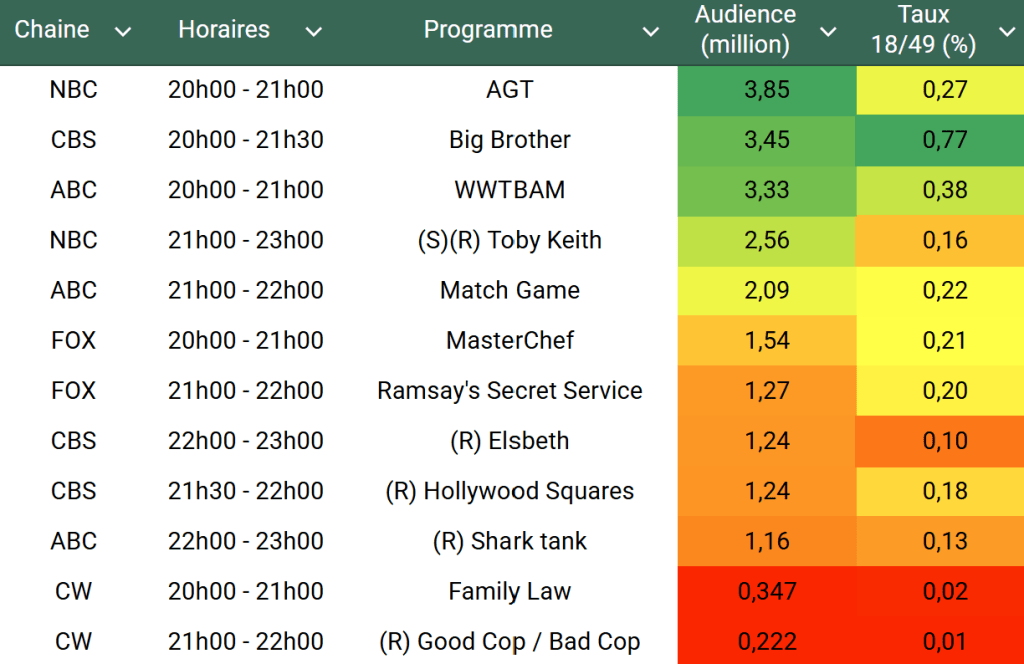Select the dark green 0,77 rating cell

[x=945, y=140]
